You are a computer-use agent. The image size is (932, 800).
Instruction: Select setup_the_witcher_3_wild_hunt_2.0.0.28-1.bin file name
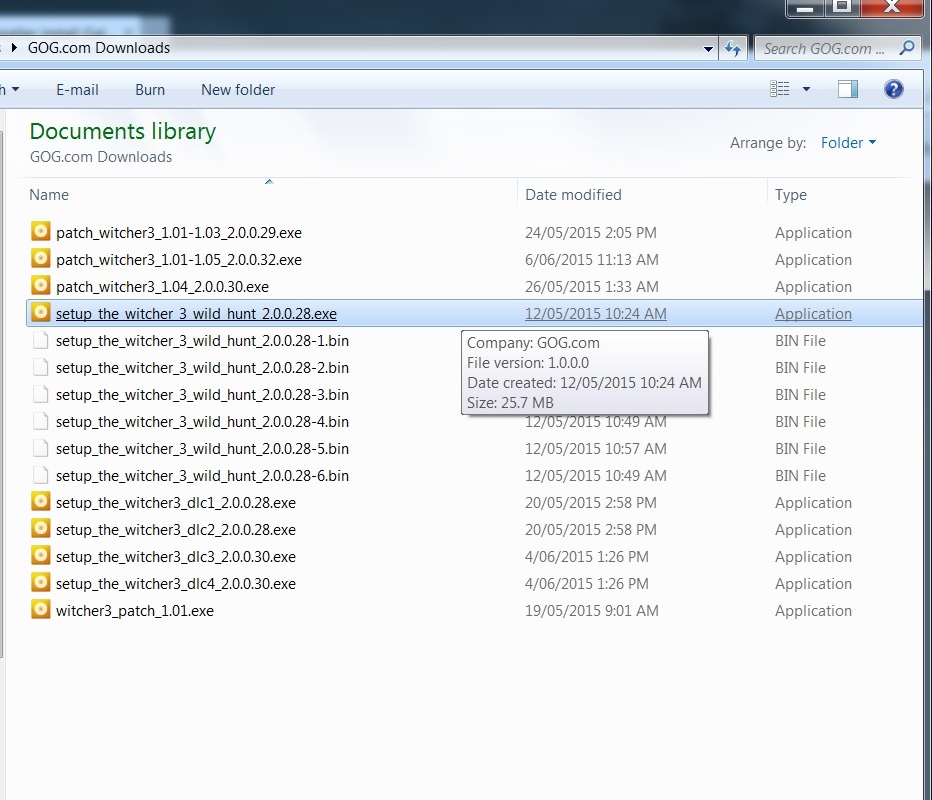(x=202, y=341)
